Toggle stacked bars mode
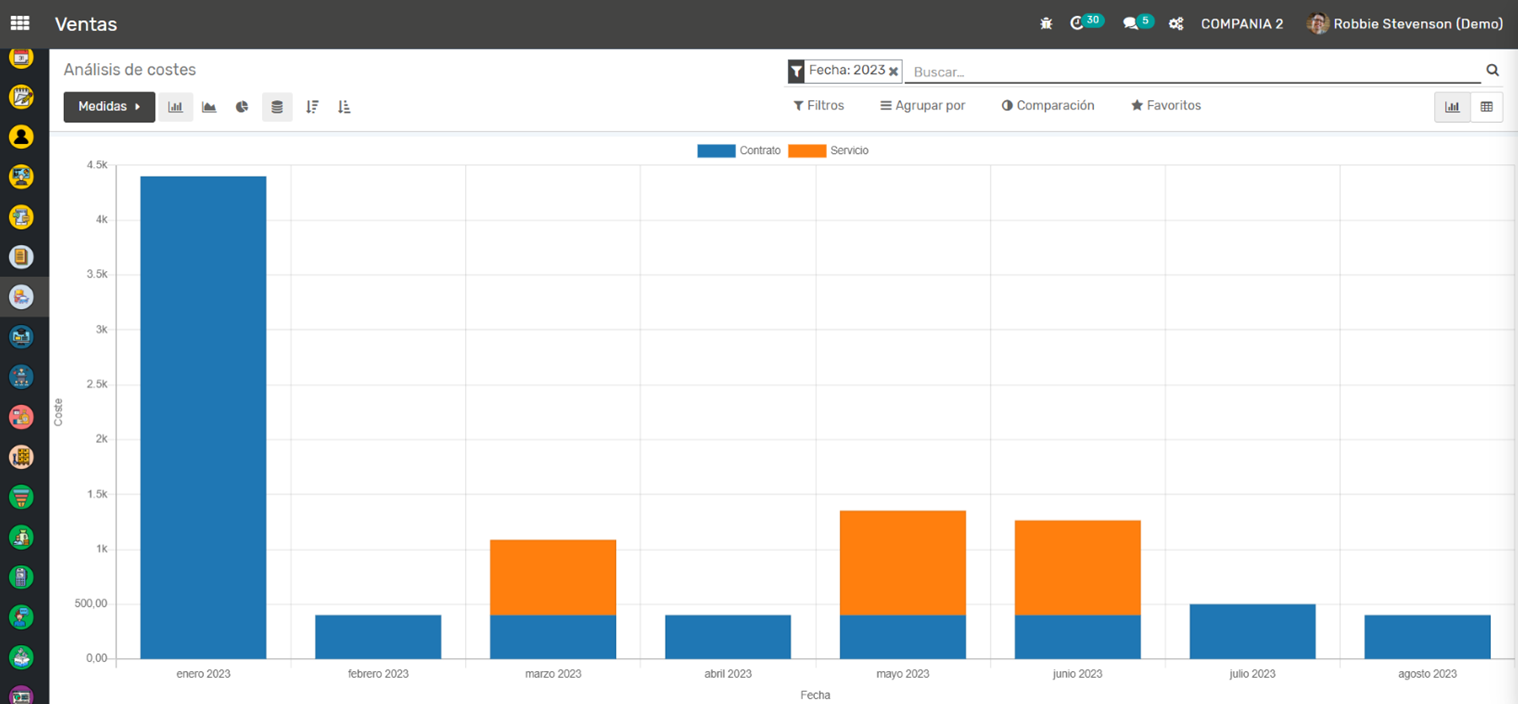Image resolution: width=1518 pixels, height=704 pixels. tap(277, 107)
